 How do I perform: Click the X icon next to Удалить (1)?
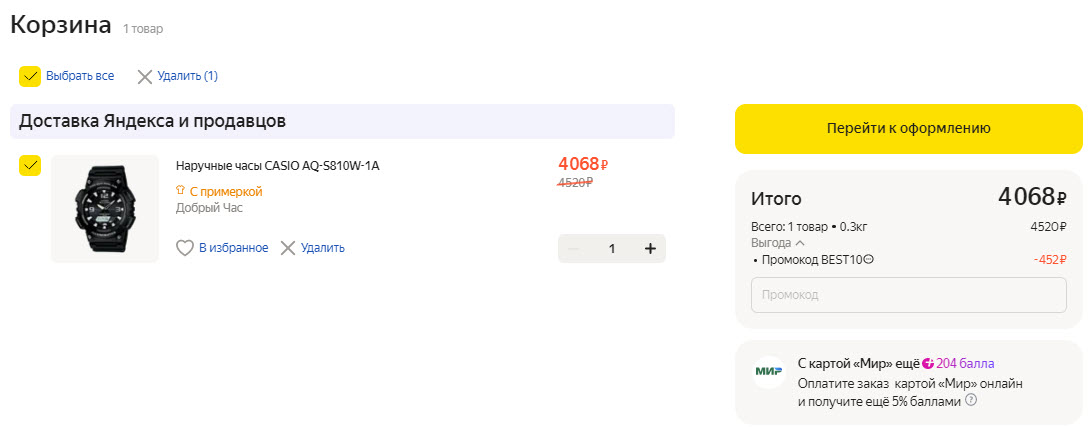click(x=145, y=76)
